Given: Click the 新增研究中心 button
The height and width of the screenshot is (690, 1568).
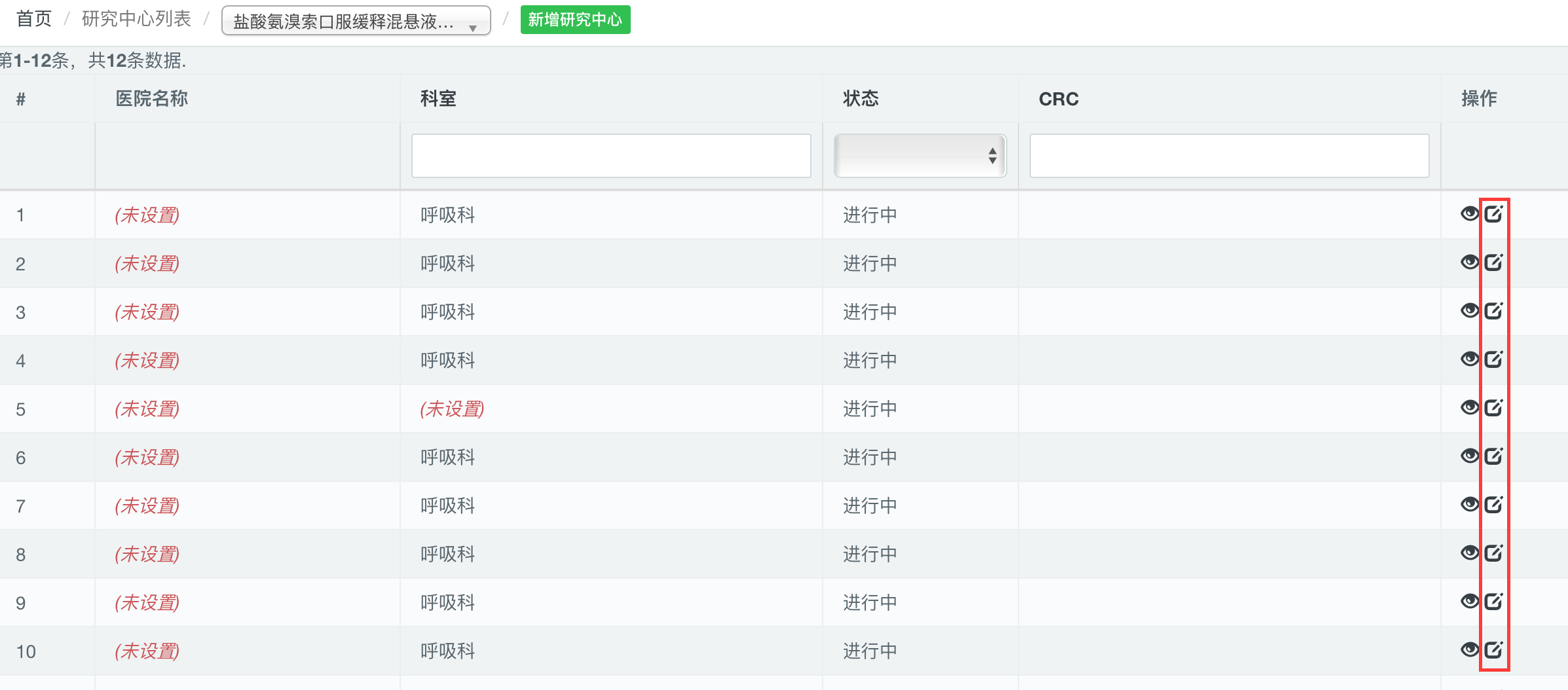Looking at the screenshot, I should click(575, 20).
